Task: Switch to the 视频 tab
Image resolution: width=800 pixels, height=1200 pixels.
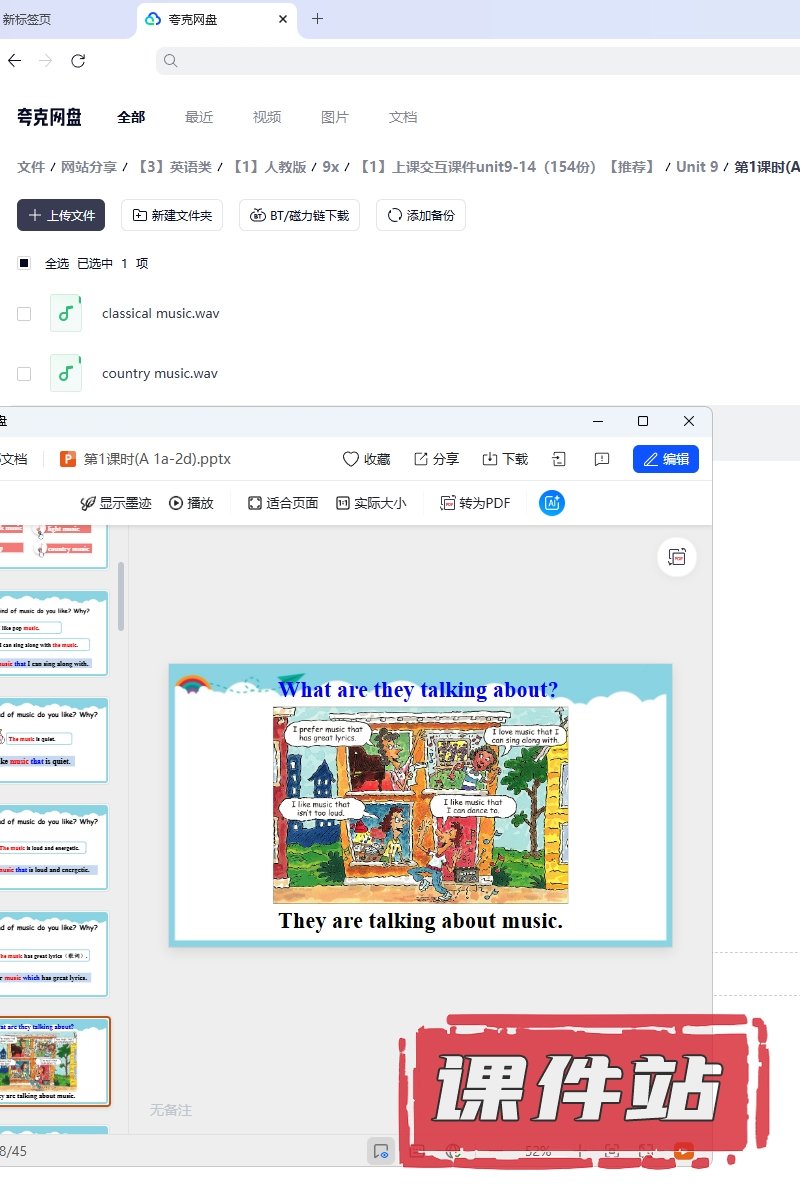Action: point(267,117)
